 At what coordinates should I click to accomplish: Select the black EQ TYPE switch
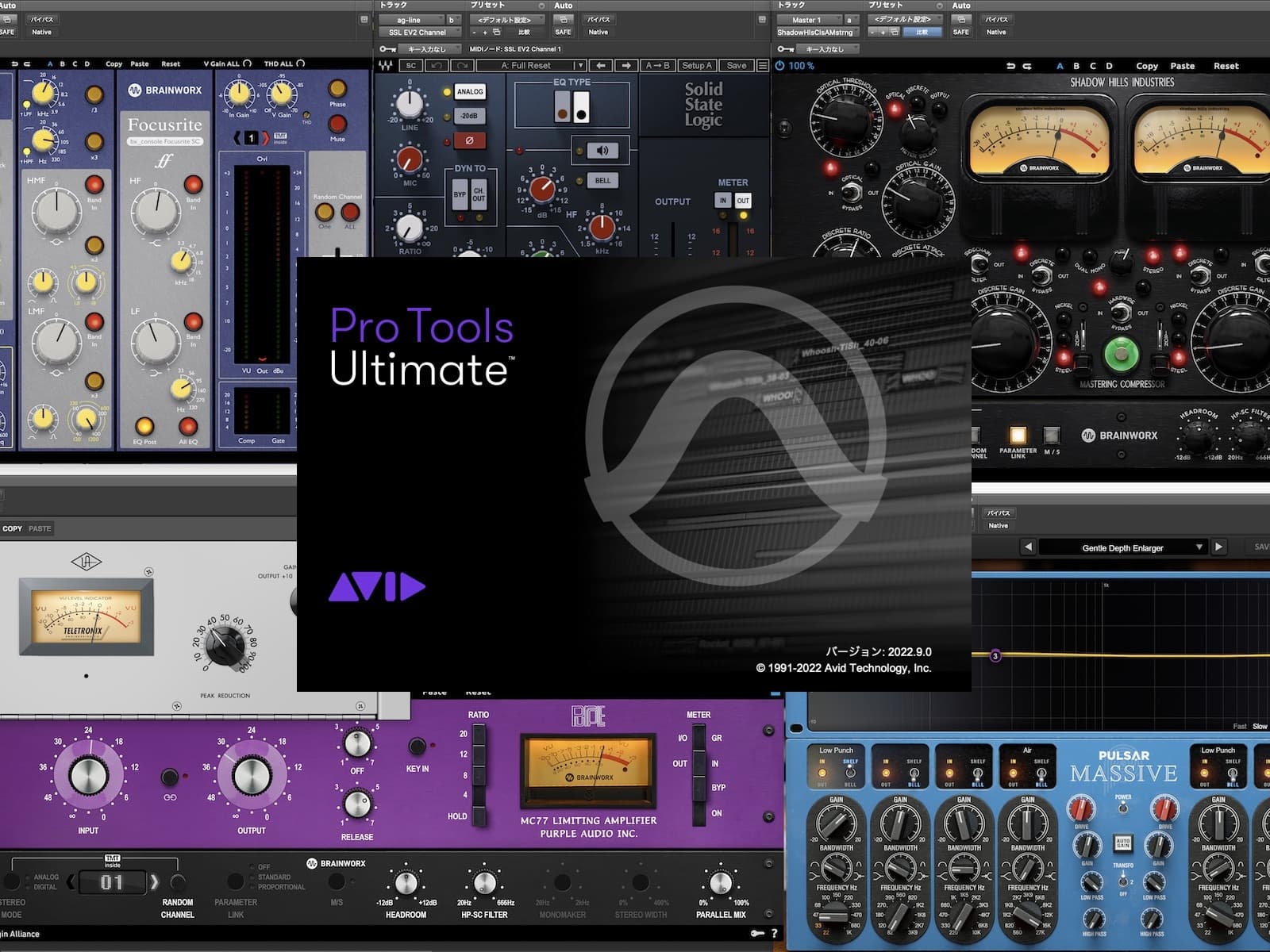pyautogui.click(x=581, y=106)
